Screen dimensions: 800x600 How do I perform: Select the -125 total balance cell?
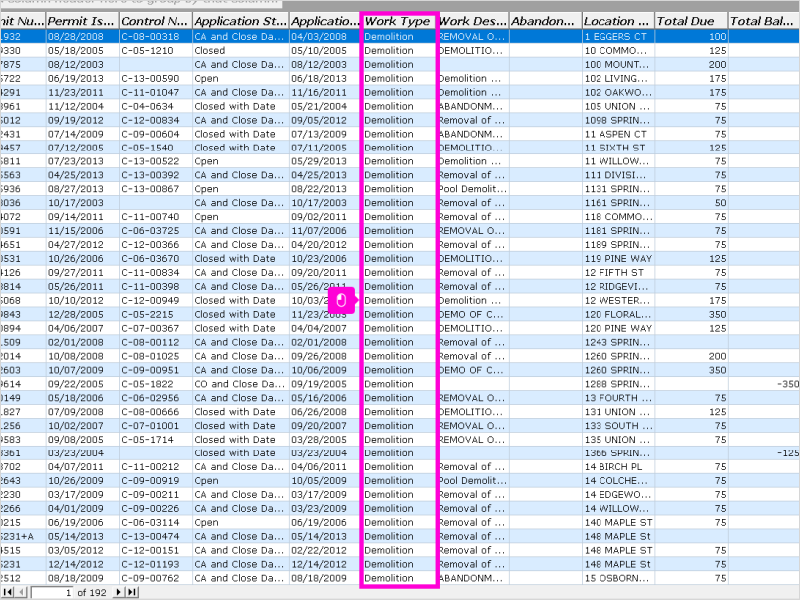764,453
